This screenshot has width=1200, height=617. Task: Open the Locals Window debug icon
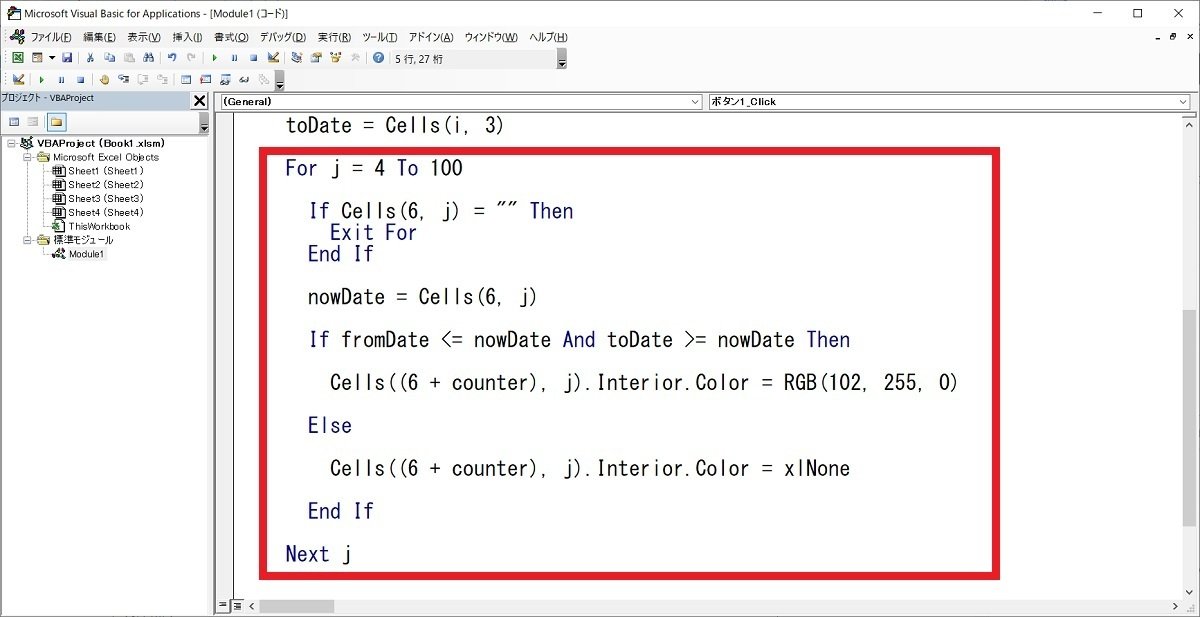point(185,80)
